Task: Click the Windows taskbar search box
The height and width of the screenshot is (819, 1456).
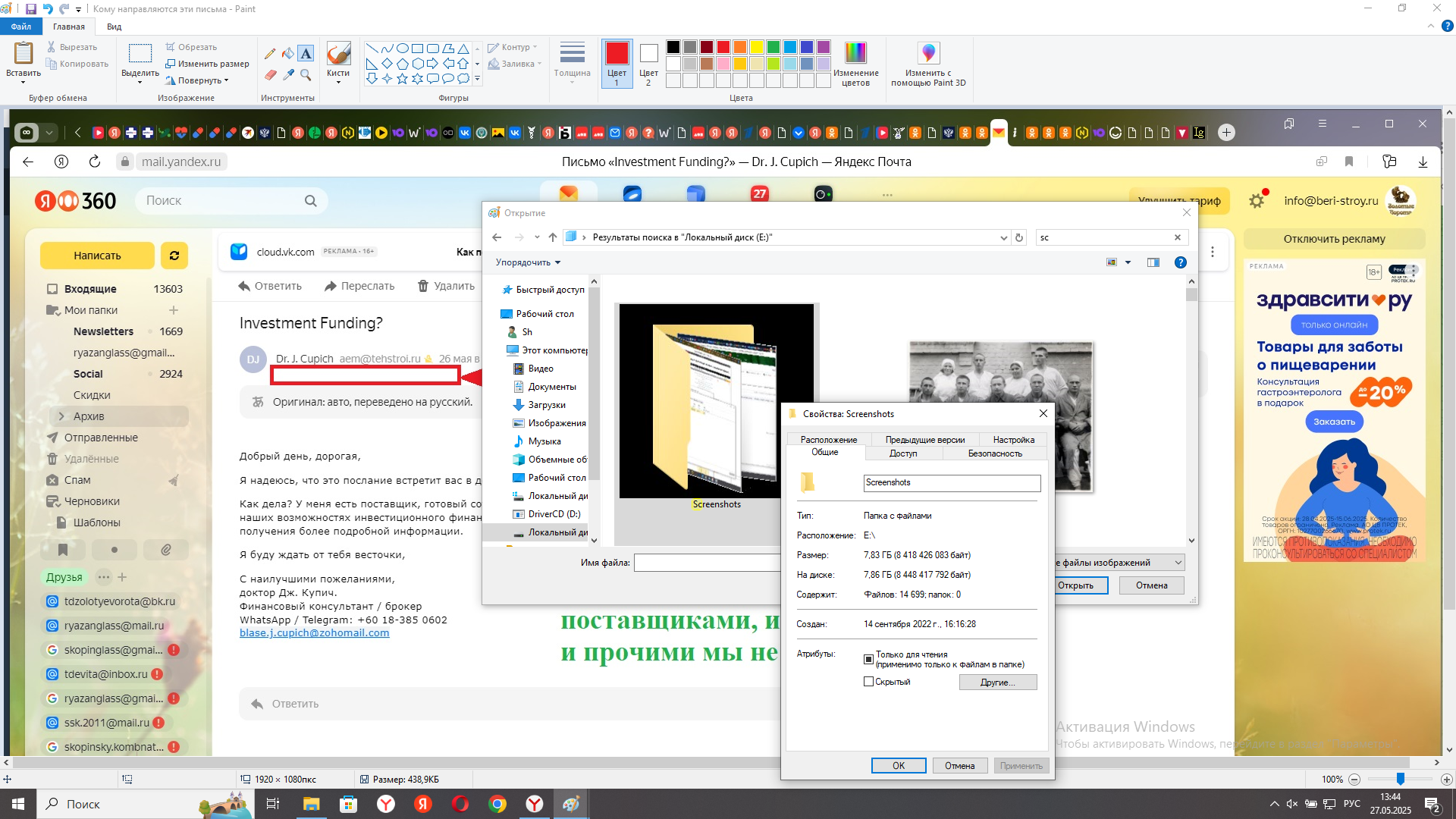Action: click(144, 804)
